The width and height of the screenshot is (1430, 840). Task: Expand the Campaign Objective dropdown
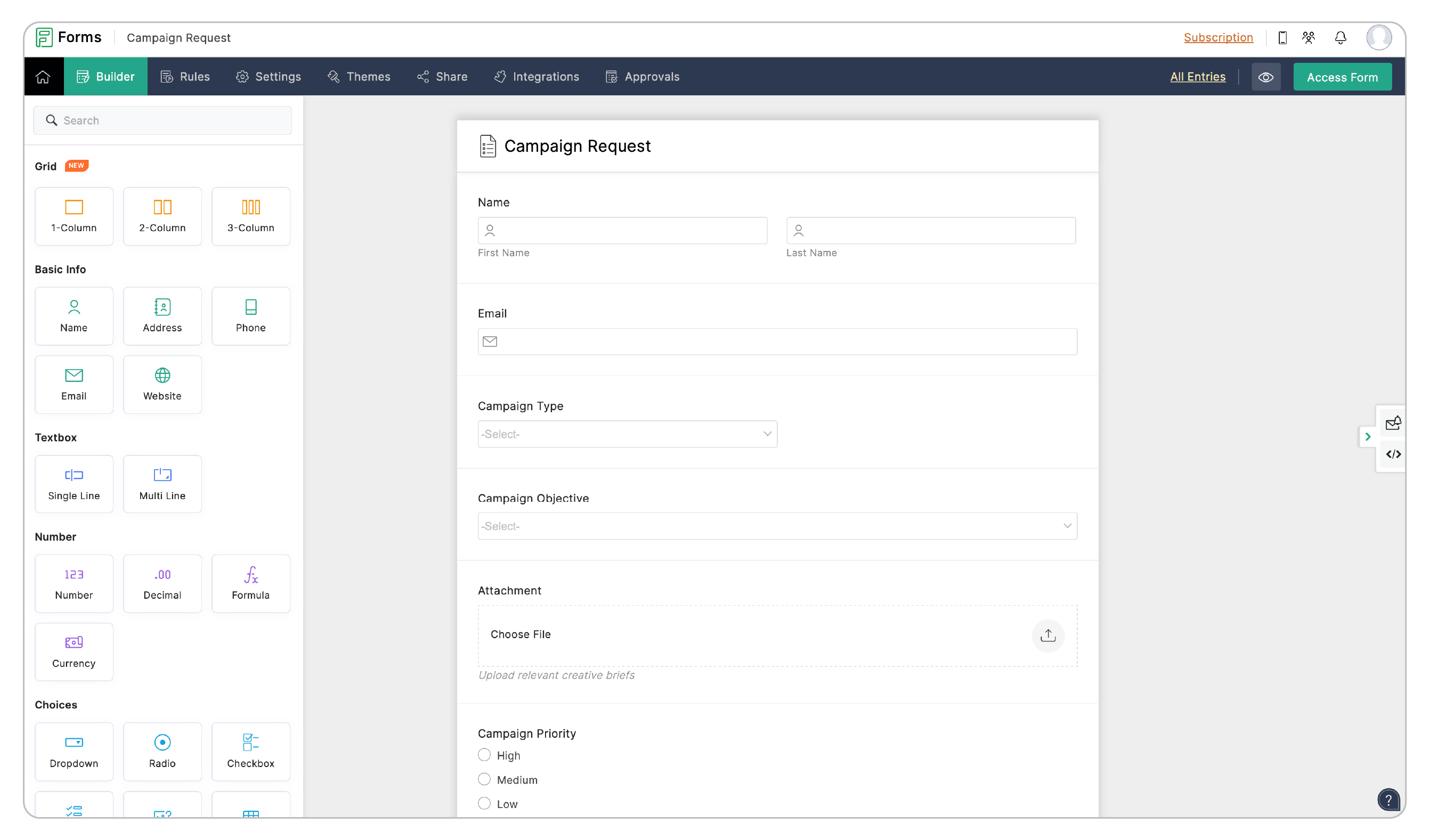click(777, 526)
